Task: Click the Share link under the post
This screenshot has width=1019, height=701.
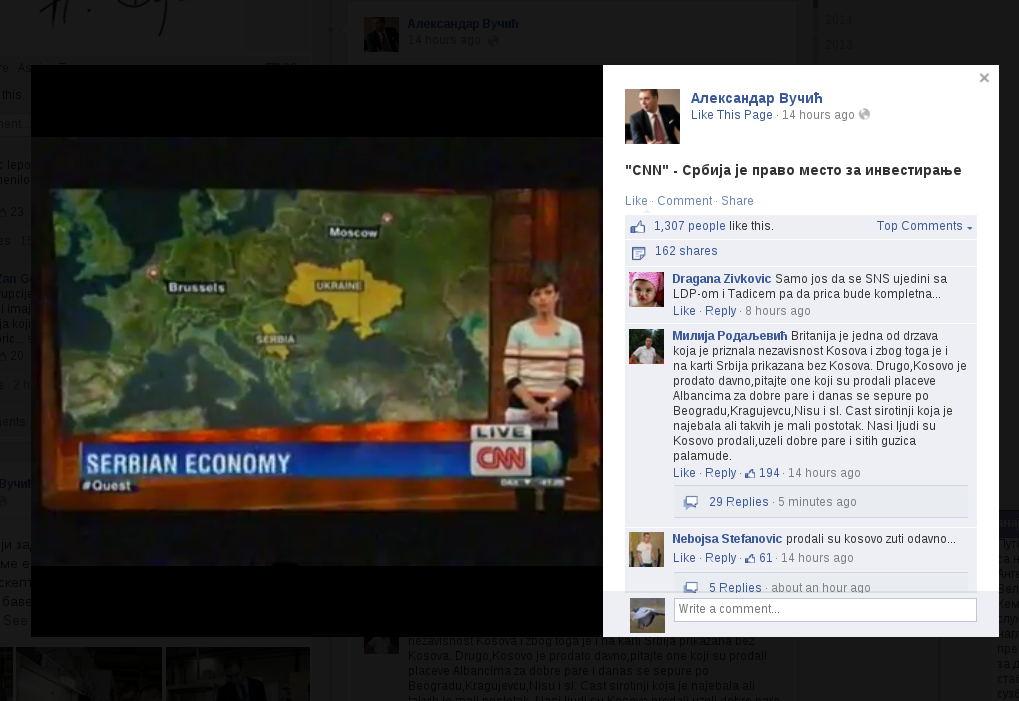Action: [737, 201]
